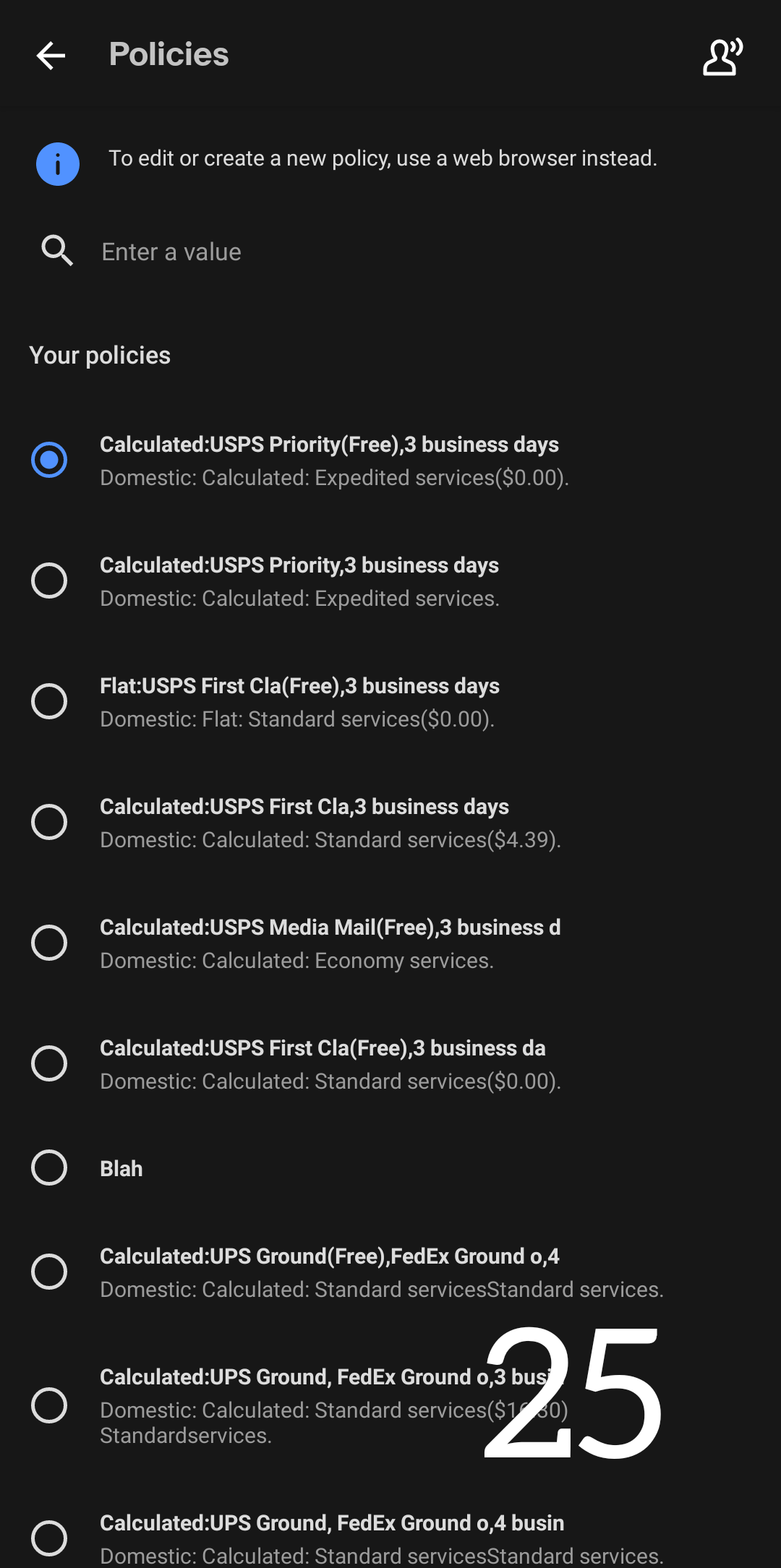Tap the back arrow icon
The height and width of the screenshot is (1568, 781).
[x=51, y=56]
